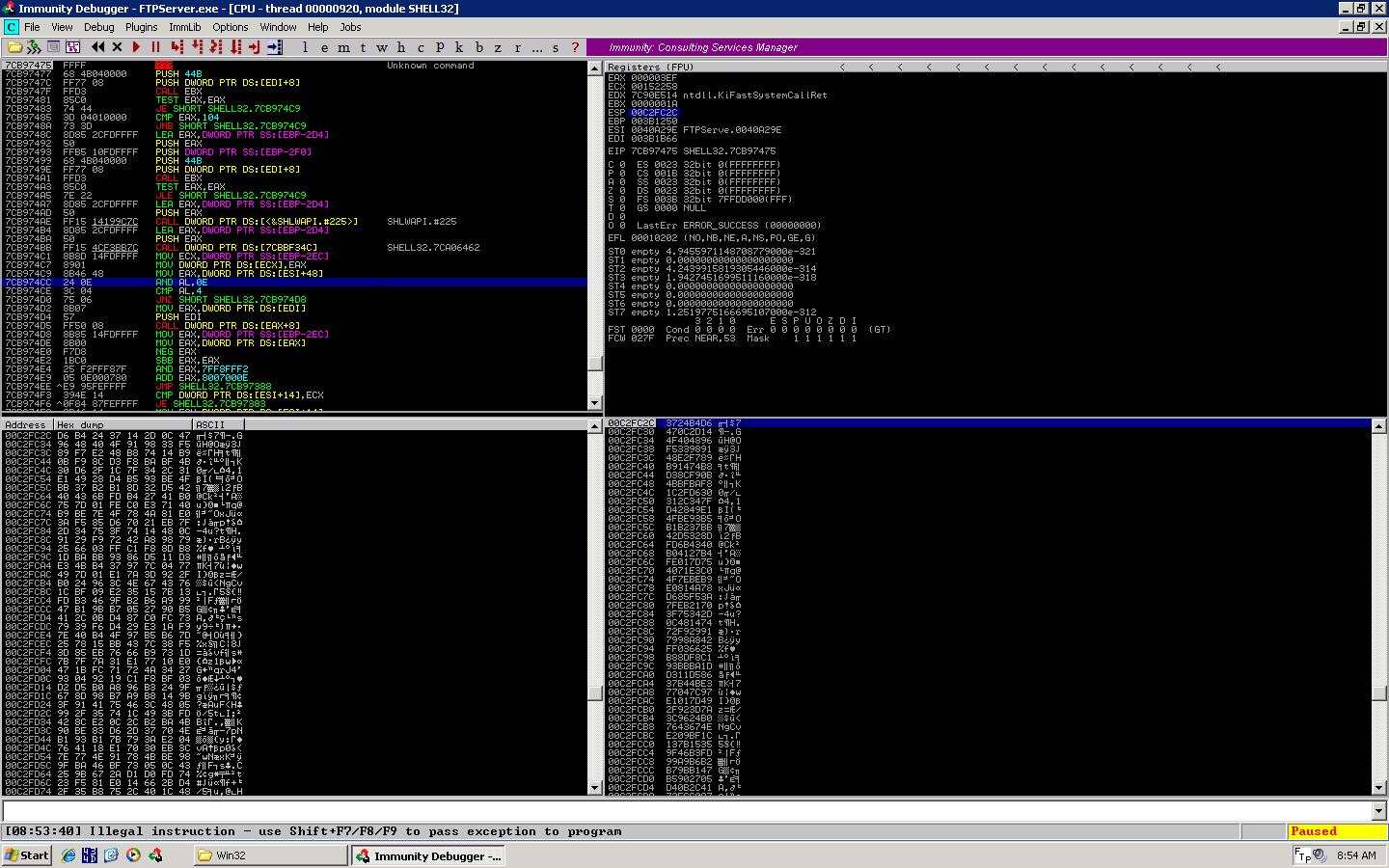Open Call stack via 'k' icon
This screenshot has height=868, width=1389.
point(459,47)
